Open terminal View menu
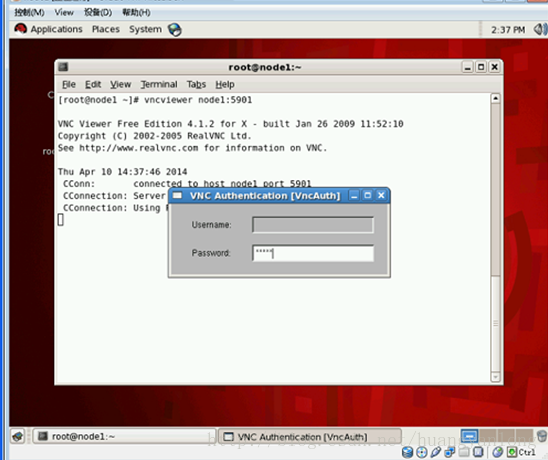 121,85
